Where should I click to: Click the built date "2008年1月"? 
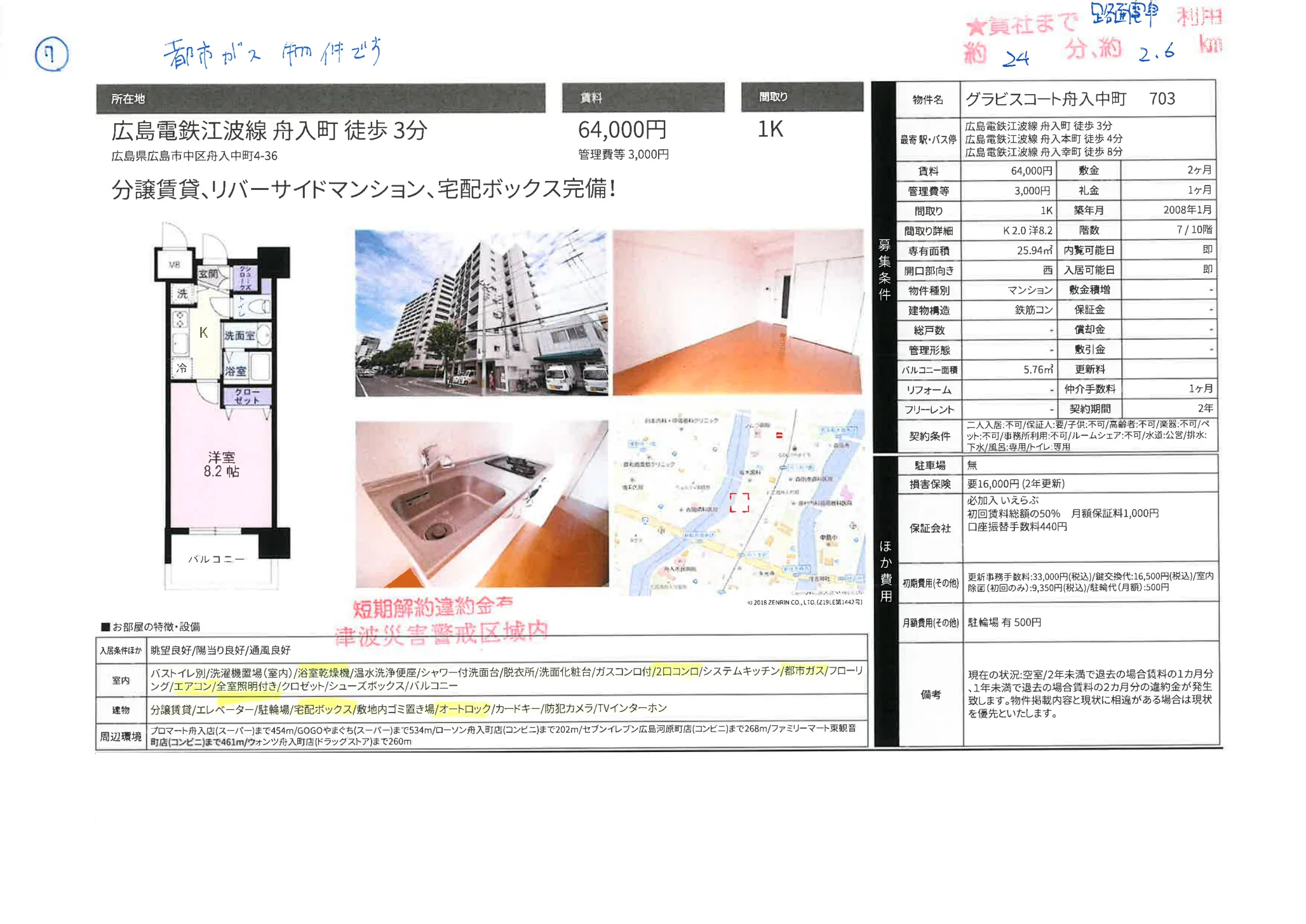(1187, 210)
